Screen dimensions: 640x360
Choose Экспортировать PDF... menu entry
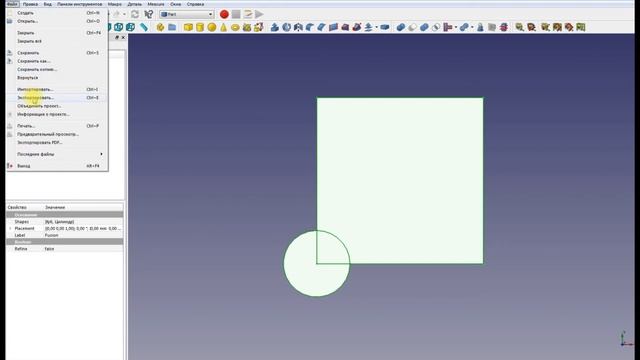click(x=57, y=142)
